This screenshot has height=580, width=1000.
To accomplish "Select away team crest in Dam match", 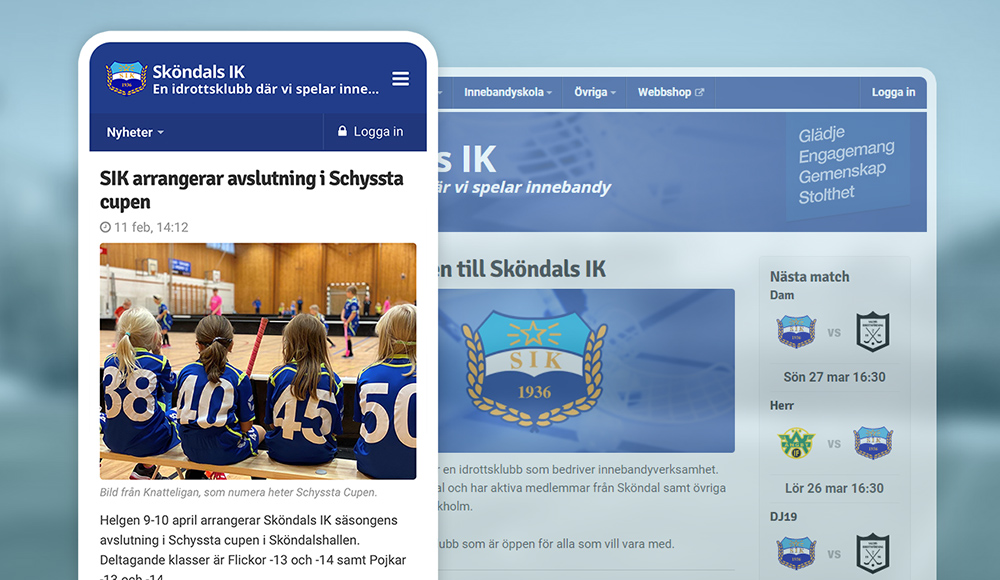I will tap(872, 331).
